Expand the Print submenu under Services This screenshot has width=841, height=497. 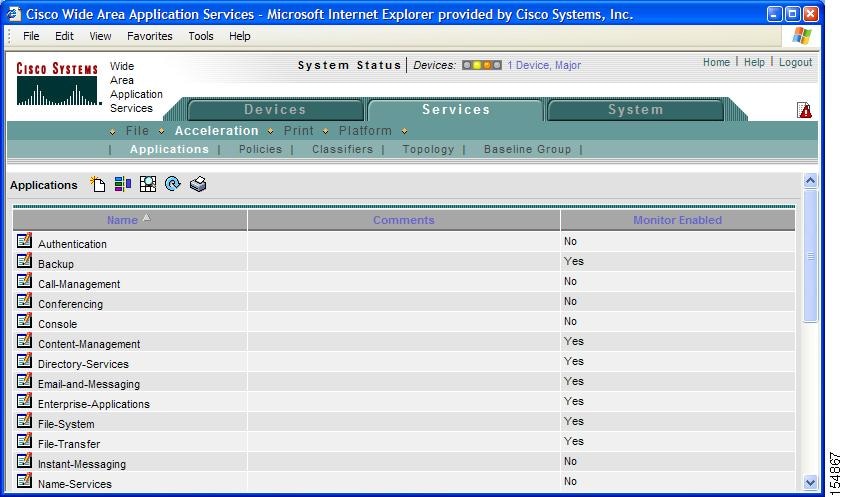click(x=299, y=130)
